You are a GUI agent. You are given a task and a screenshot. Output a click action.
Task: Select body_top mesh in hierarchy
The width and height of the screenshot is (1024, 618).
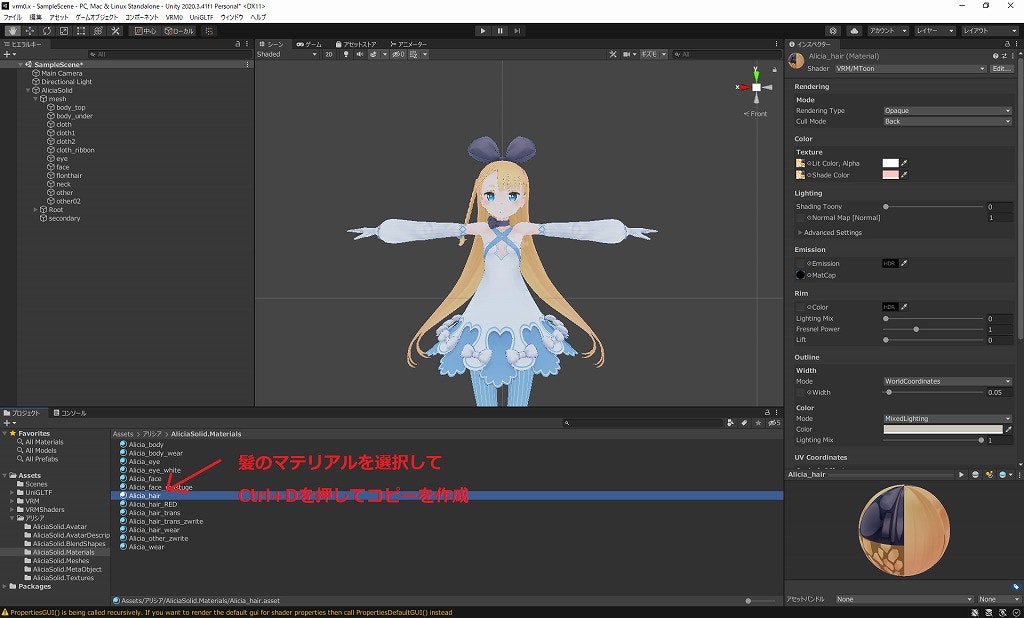pos(71,107)
